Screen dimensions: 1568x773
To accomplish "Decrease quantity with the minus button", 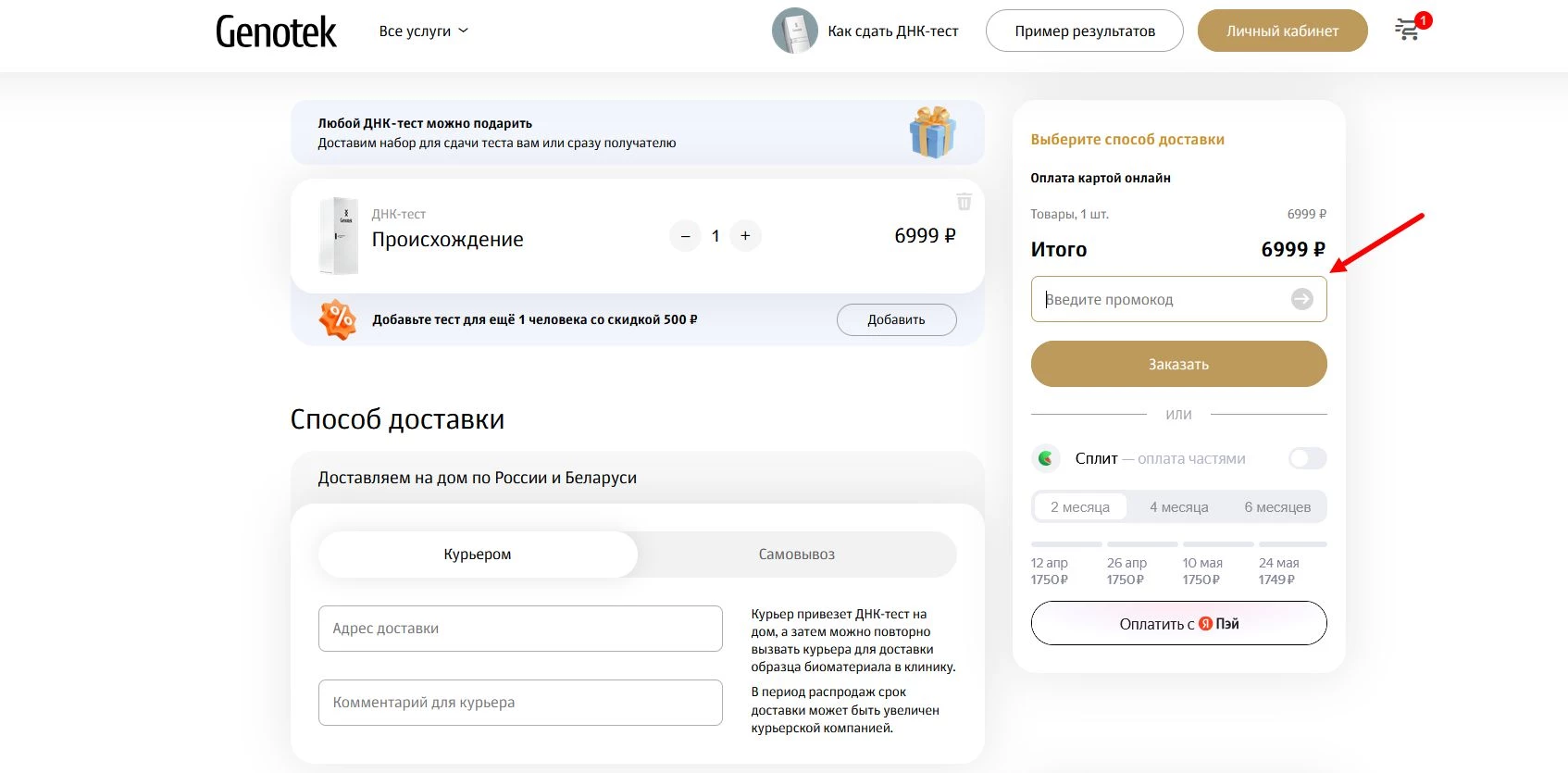I will pyautogui.click(x=685, y=236).
